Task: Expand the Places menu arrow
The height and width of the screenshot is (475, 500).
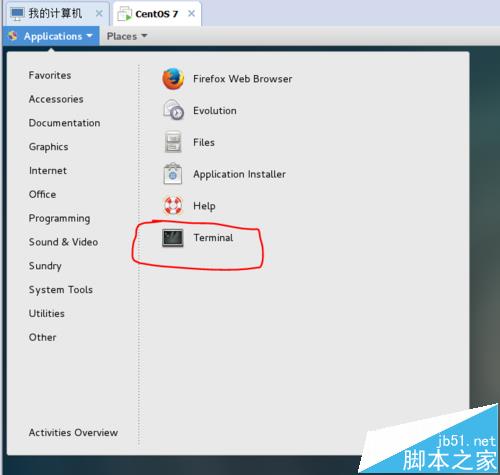Action: (x=144, y=35)
